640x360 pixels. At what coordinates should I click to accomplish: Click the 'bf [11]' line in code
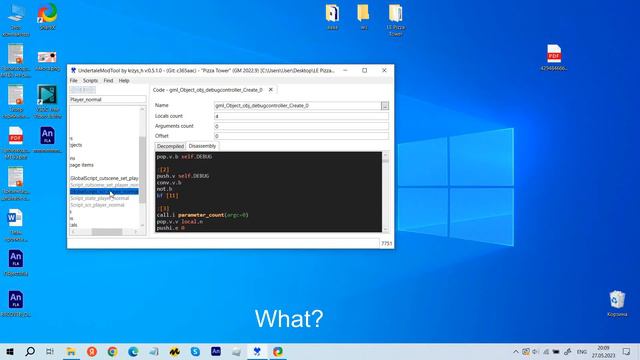(x=168, y=196)
